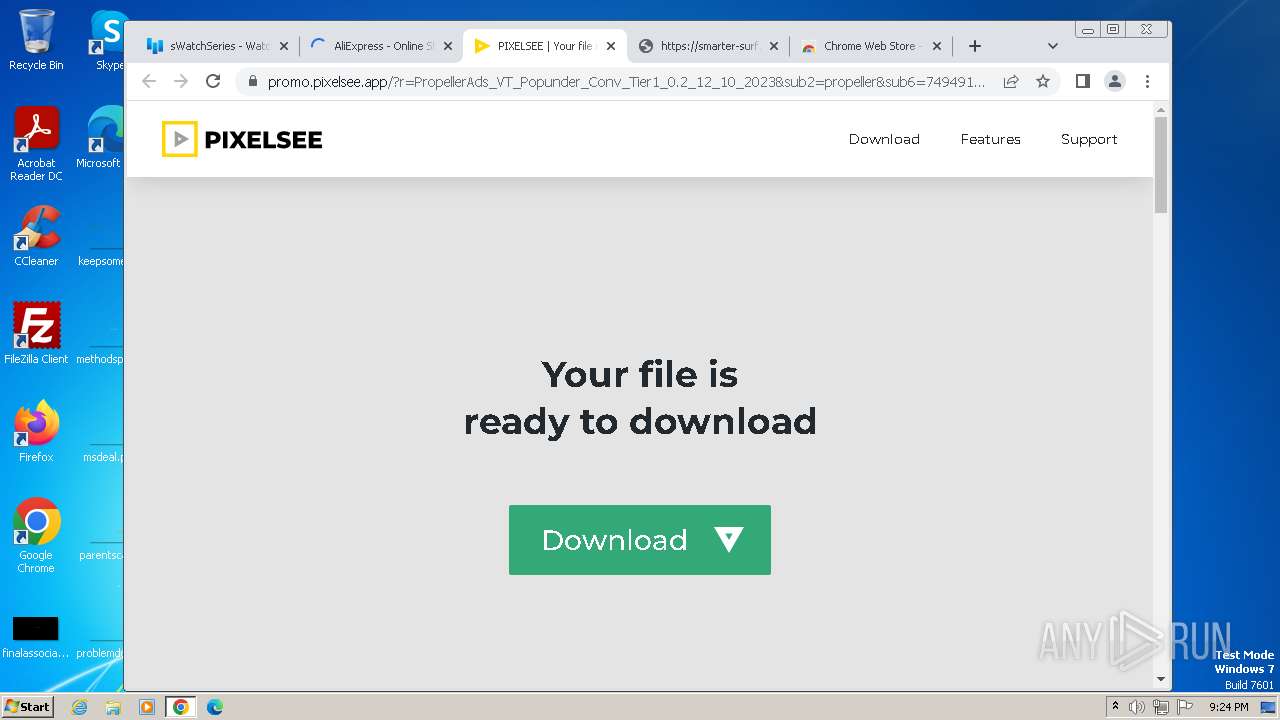Screen dimensions: 1280x720
Task: Go forward to next page
Action: point(181,81)
